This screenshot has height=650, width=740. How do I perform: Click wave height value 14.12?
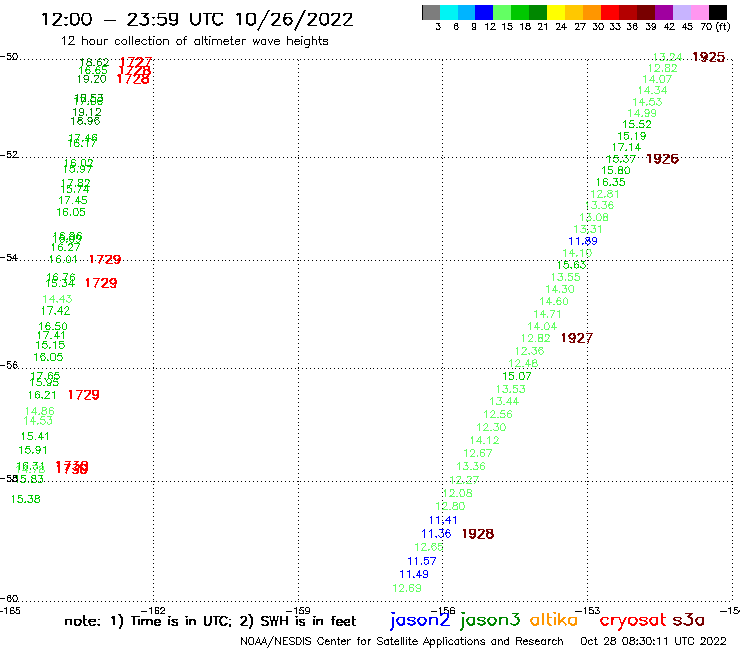(x=484, y=440)
